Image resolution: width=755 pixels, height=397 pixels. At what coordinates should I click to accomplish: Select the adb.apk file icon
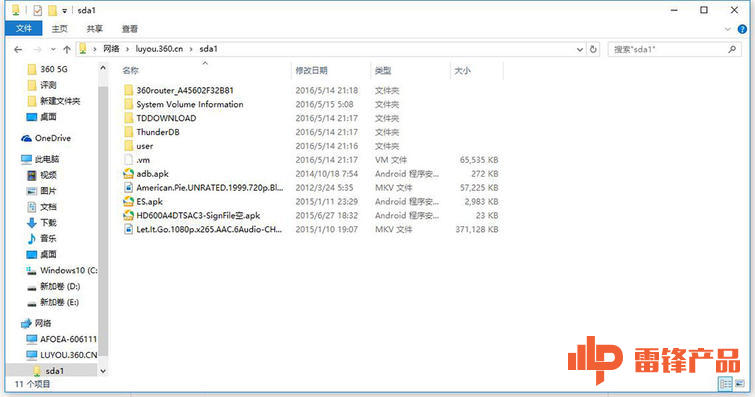tap(129, 173)
